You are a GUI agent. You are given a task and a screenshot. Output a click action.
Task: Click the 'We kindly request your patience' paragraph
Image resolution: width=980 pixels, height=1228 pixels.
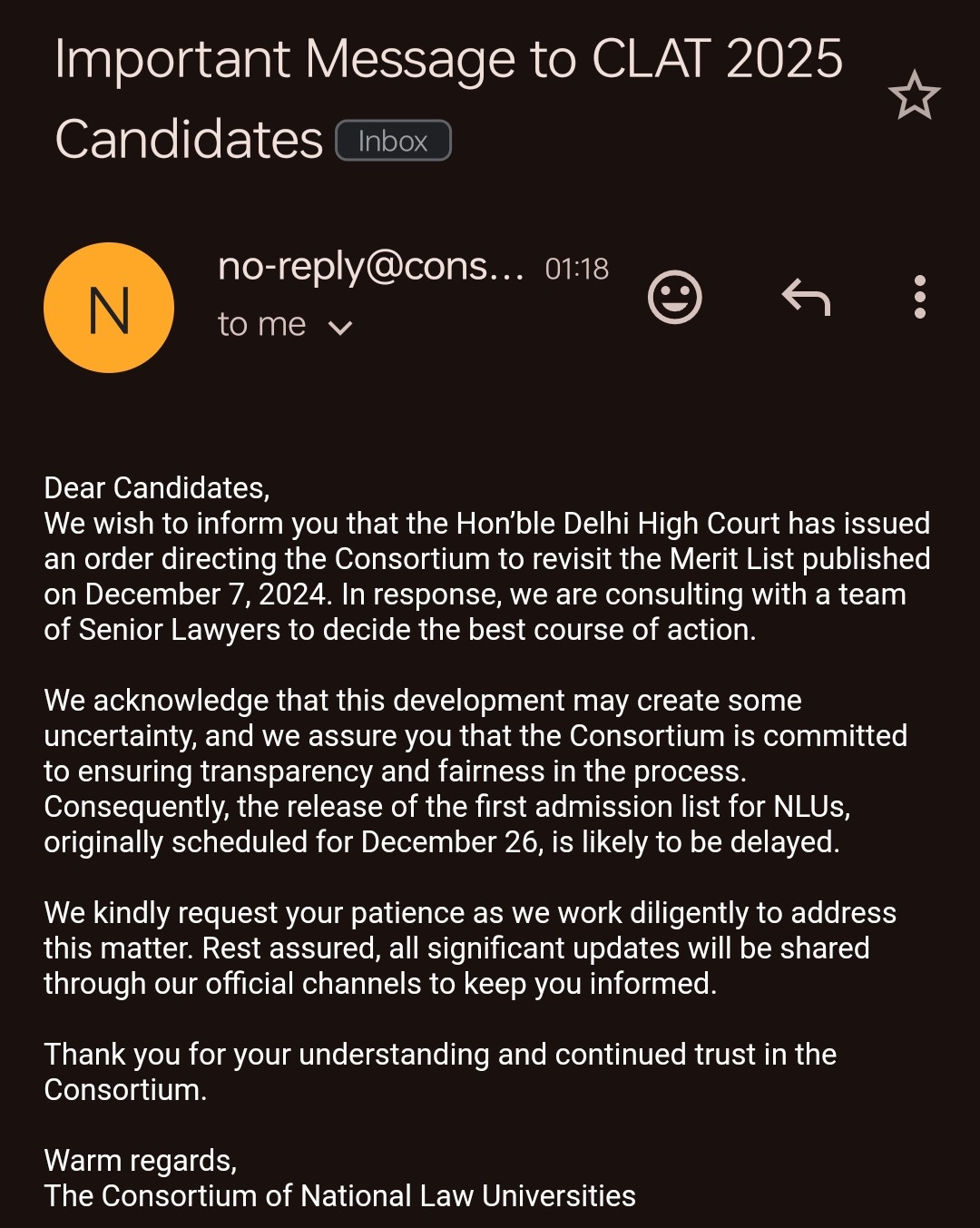470,948
